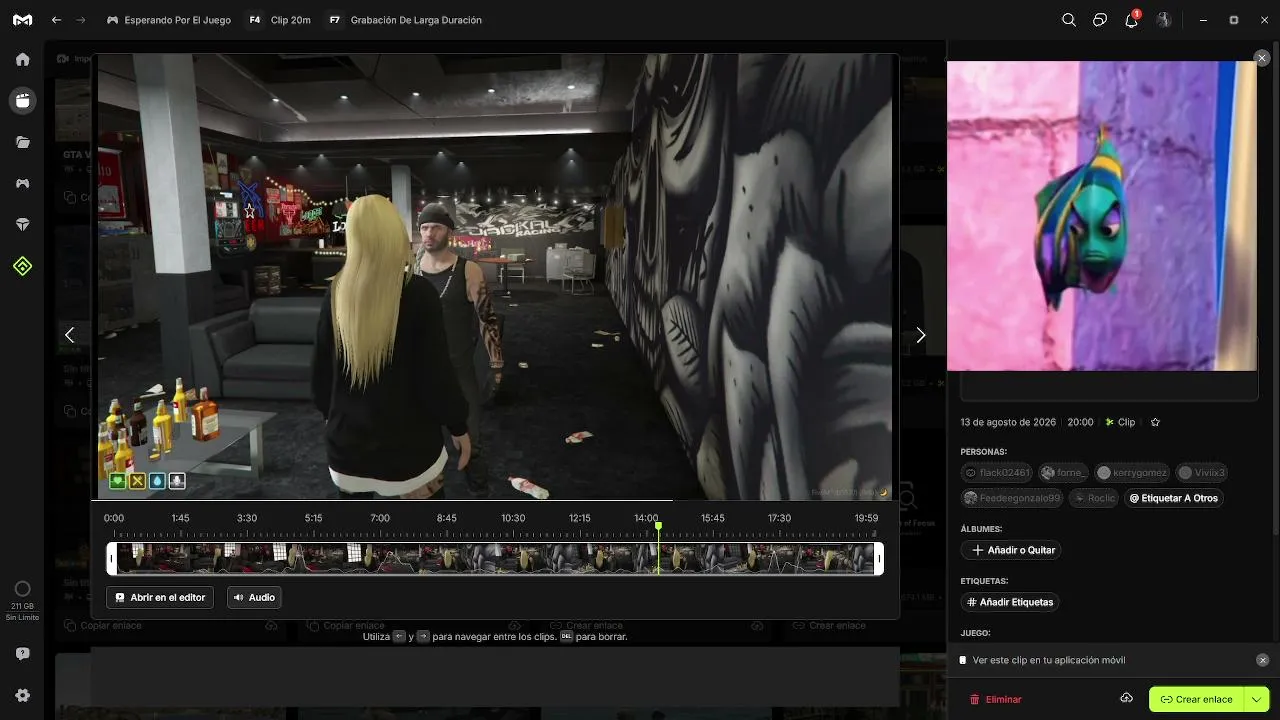The image size is (1280, 720).
Task: Click the clip video preview
Action: pos(494,276)
